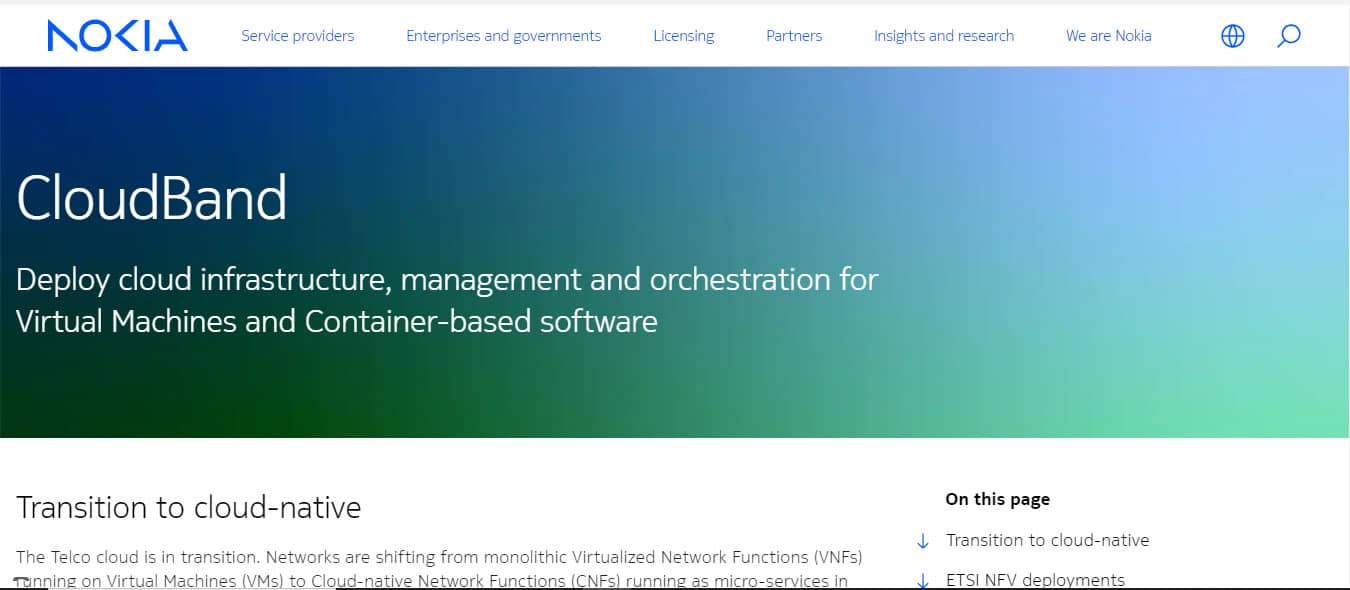Select the CloudBand hero banner description text
This screenshot has height=590, width=1350.
coord(446,300)
